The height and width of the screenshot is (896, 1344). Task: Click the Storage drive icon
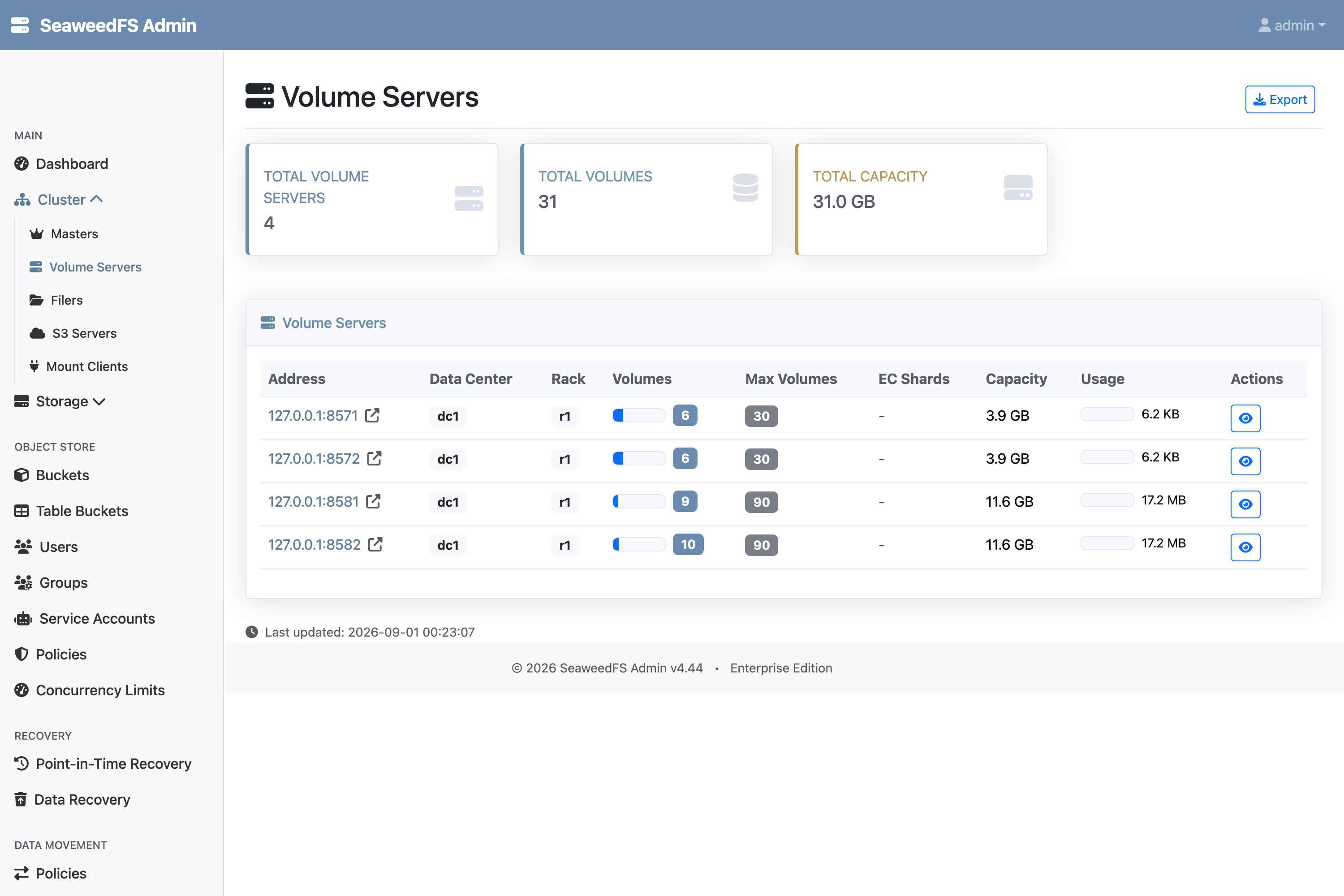click(x=22, y=401)
